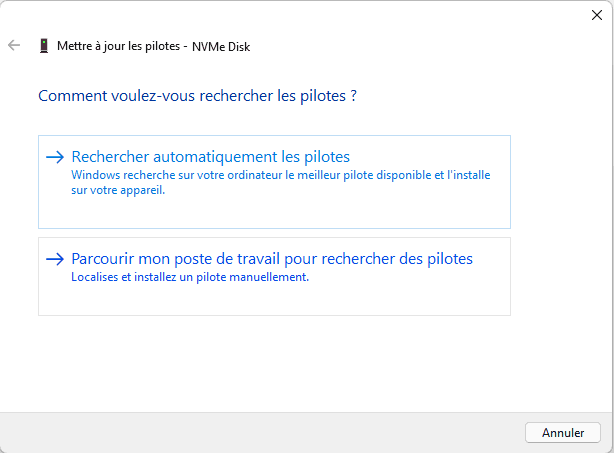614x453 pixels.
Task: Close the driver update dialog window
Action: [x=597, y=14]
